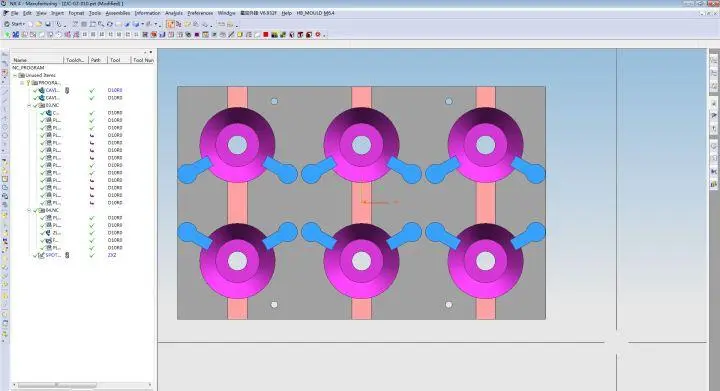This screenshot has height=391, width=720.
Task: Open the File menu
Action: pos(15,13)
